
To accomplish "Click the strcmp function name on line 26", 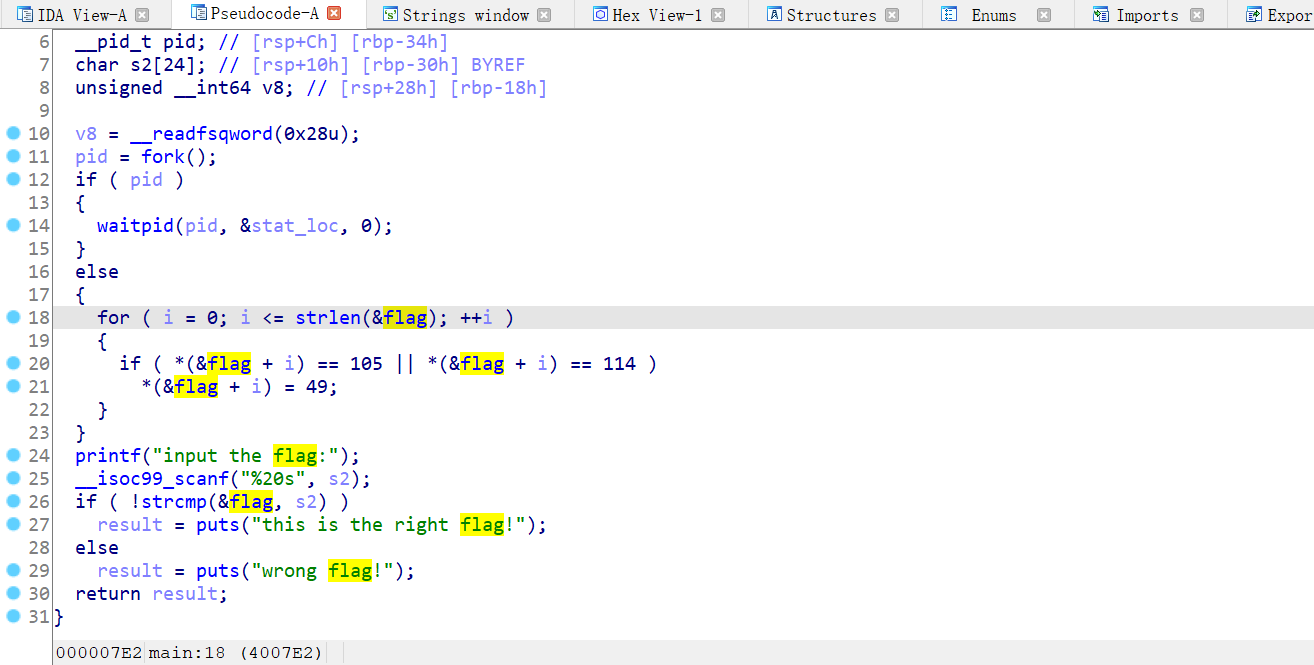I will (173, 502).
